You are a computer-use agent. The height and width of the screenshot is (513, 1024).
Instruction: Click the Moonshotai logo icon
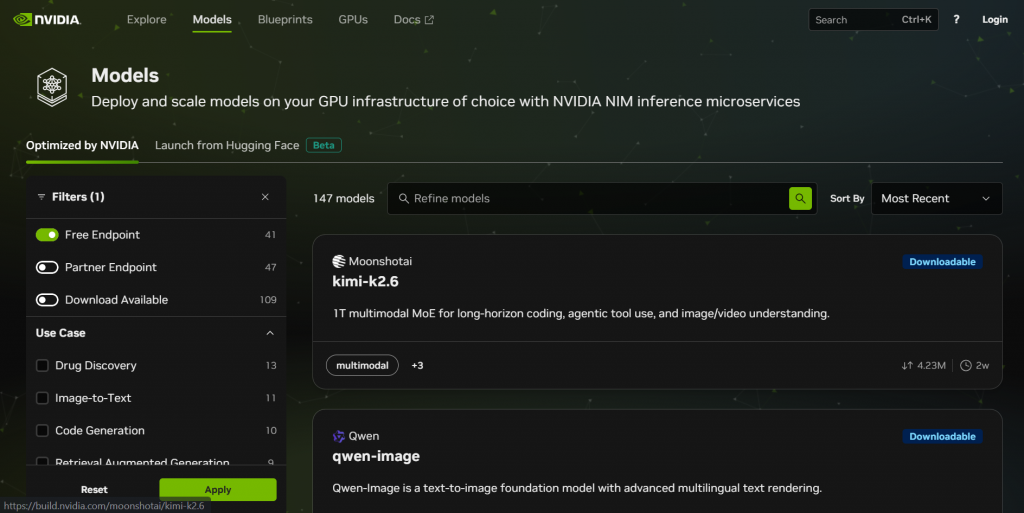point(339,262)
